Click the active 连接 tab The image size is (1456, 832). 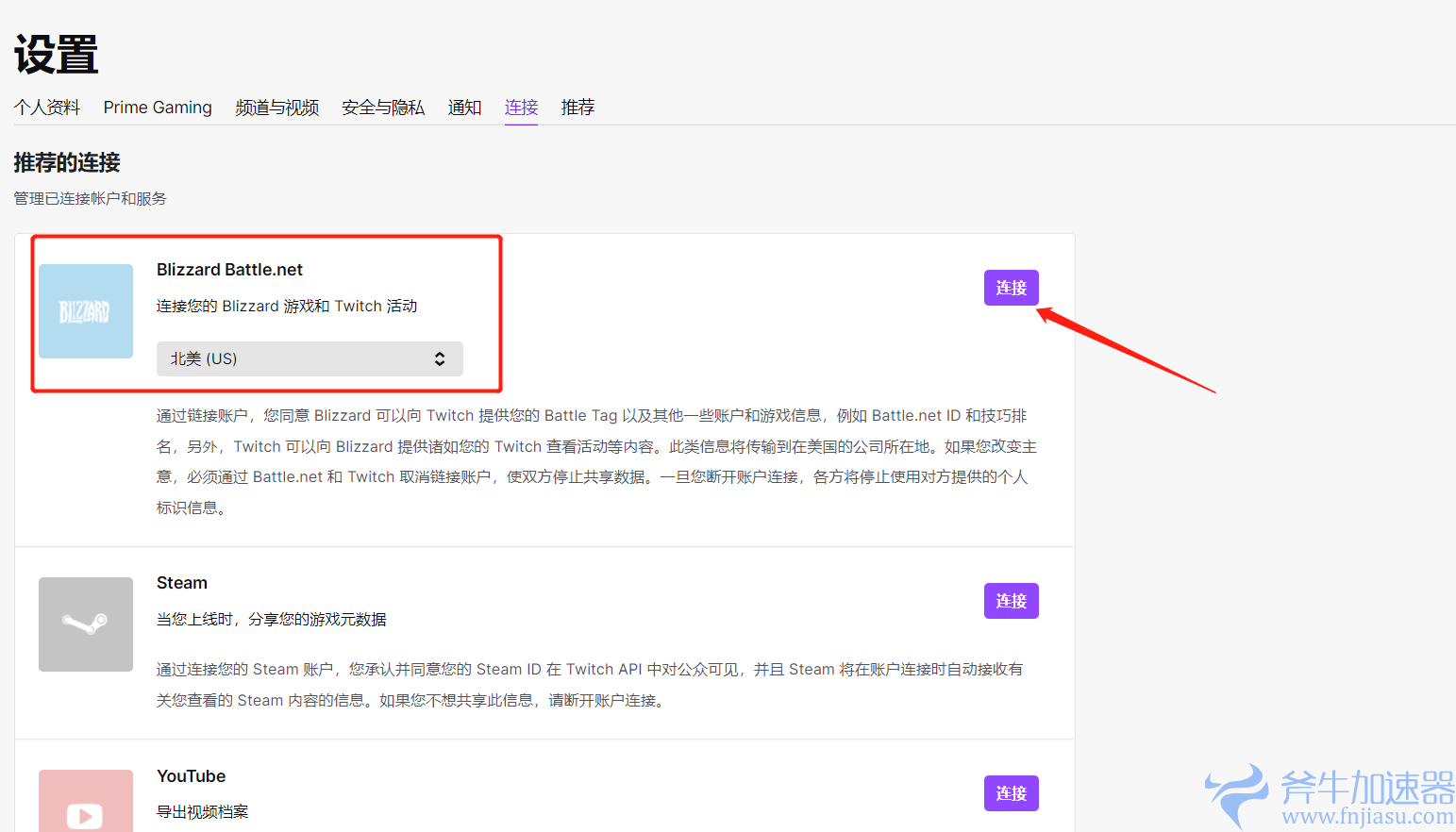pos(521,108)
